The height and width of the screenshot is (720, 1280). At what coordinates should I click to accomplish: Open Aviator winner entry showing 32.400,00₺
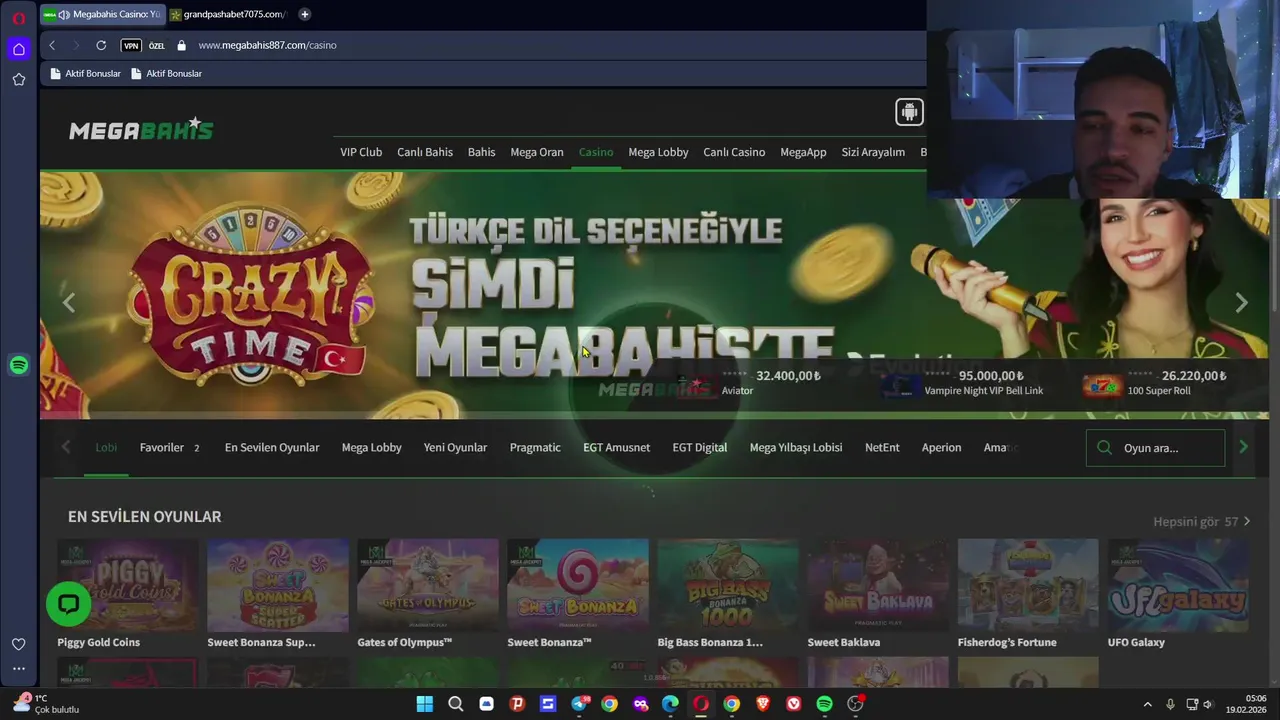pos(750,383)
